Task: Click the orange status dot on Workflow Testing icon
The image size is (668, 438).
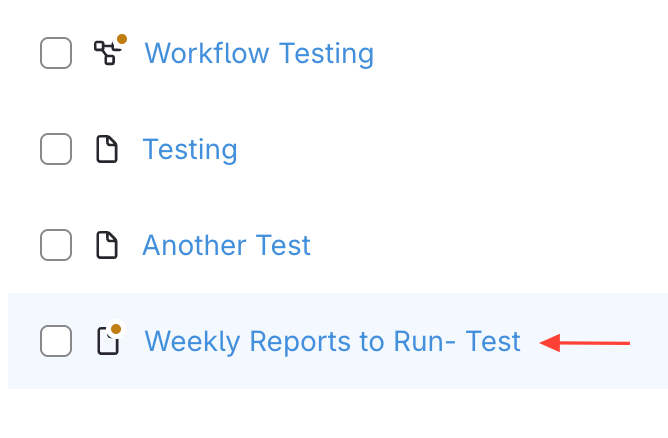Action: click(x=122, y=39)
